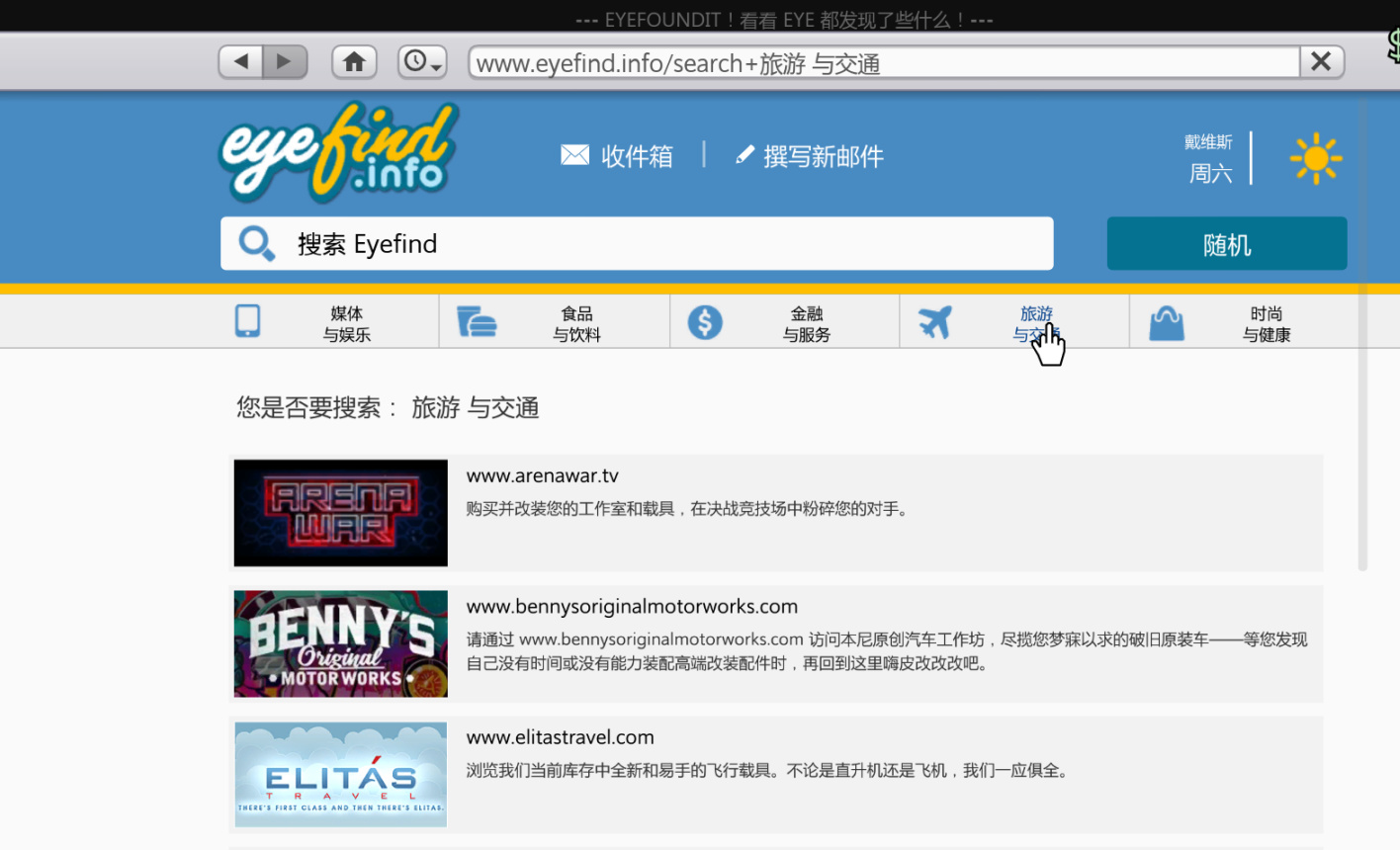Image resolution: width=1400 pixels, height=850 pixels.
Task: Click the sunny weather icon
Action: [1316, 158]
